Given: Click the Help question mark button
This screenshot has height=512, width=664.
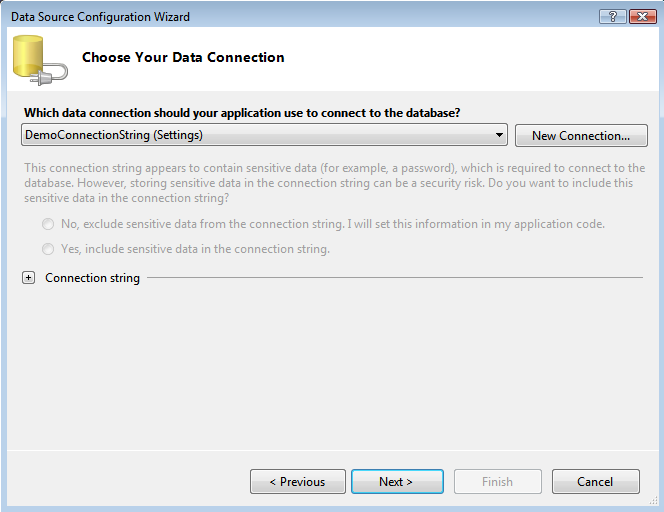Looking at the screenshot, I should tap(610, 16).
